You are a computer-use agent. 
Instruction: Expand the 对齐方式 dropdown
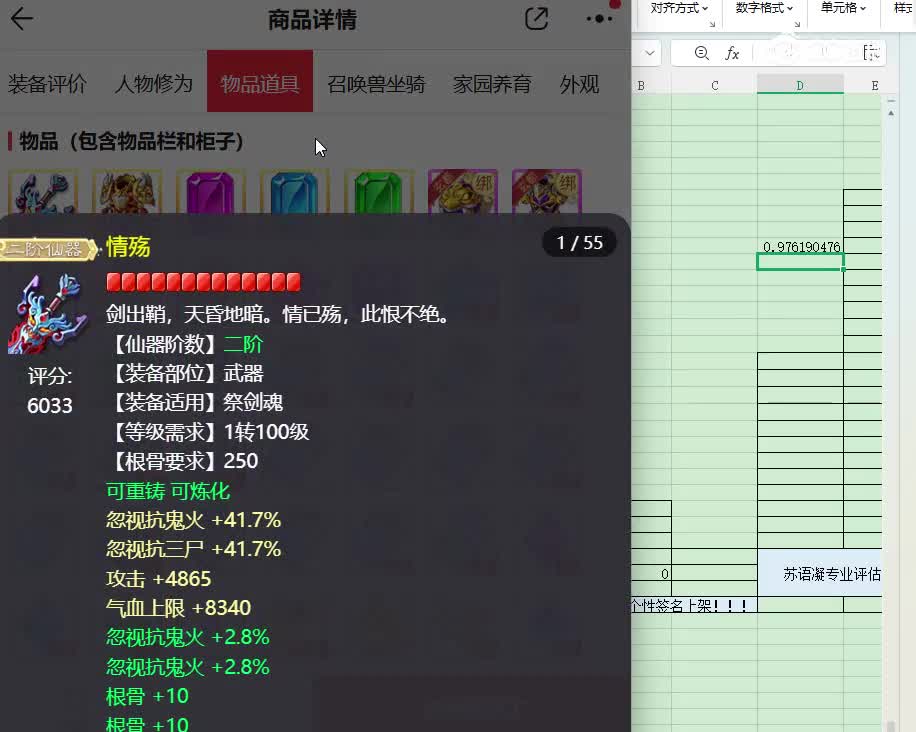click(x=679, y=8)
